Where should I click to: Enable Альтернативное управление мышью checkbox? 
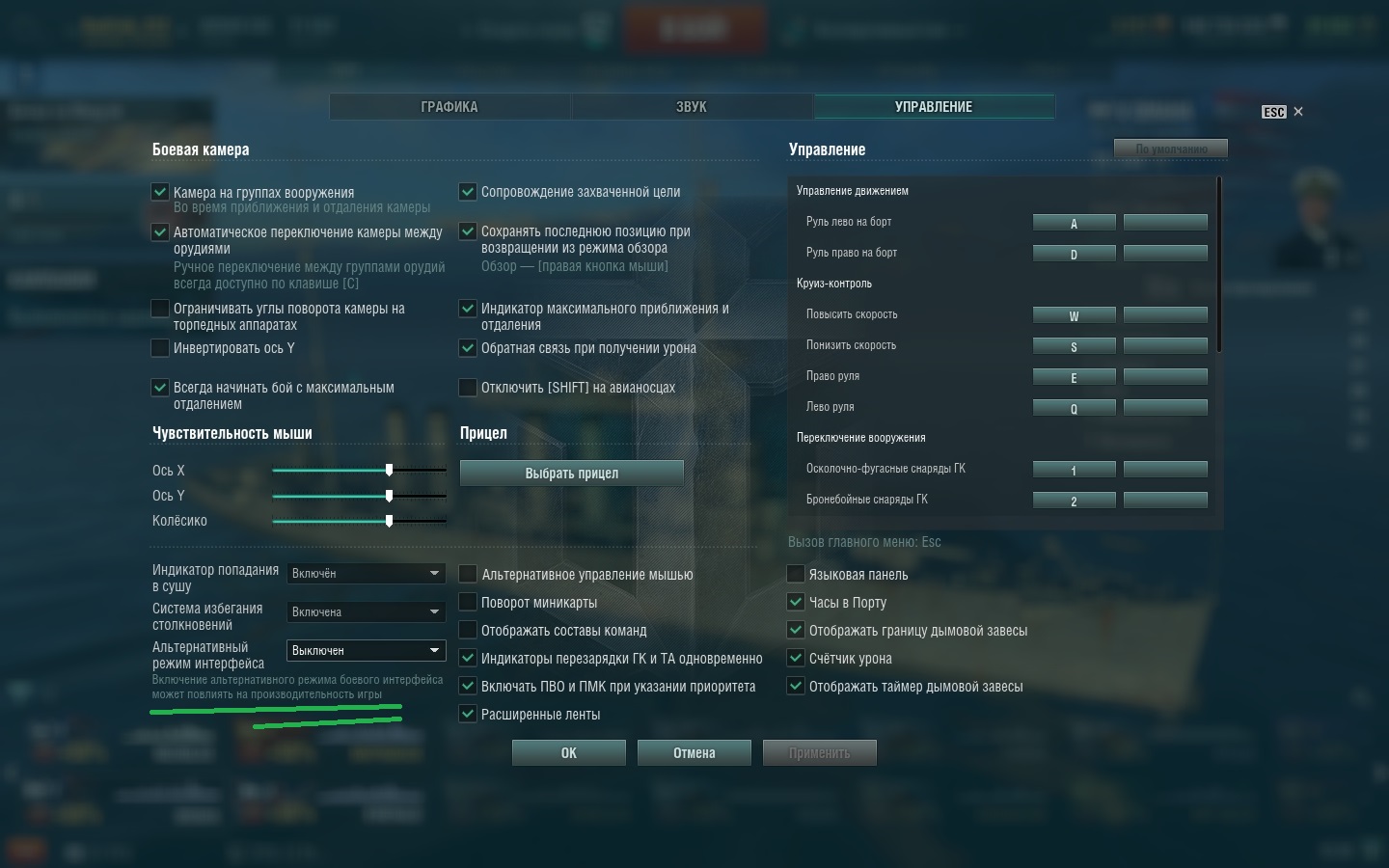click(468, 574)
